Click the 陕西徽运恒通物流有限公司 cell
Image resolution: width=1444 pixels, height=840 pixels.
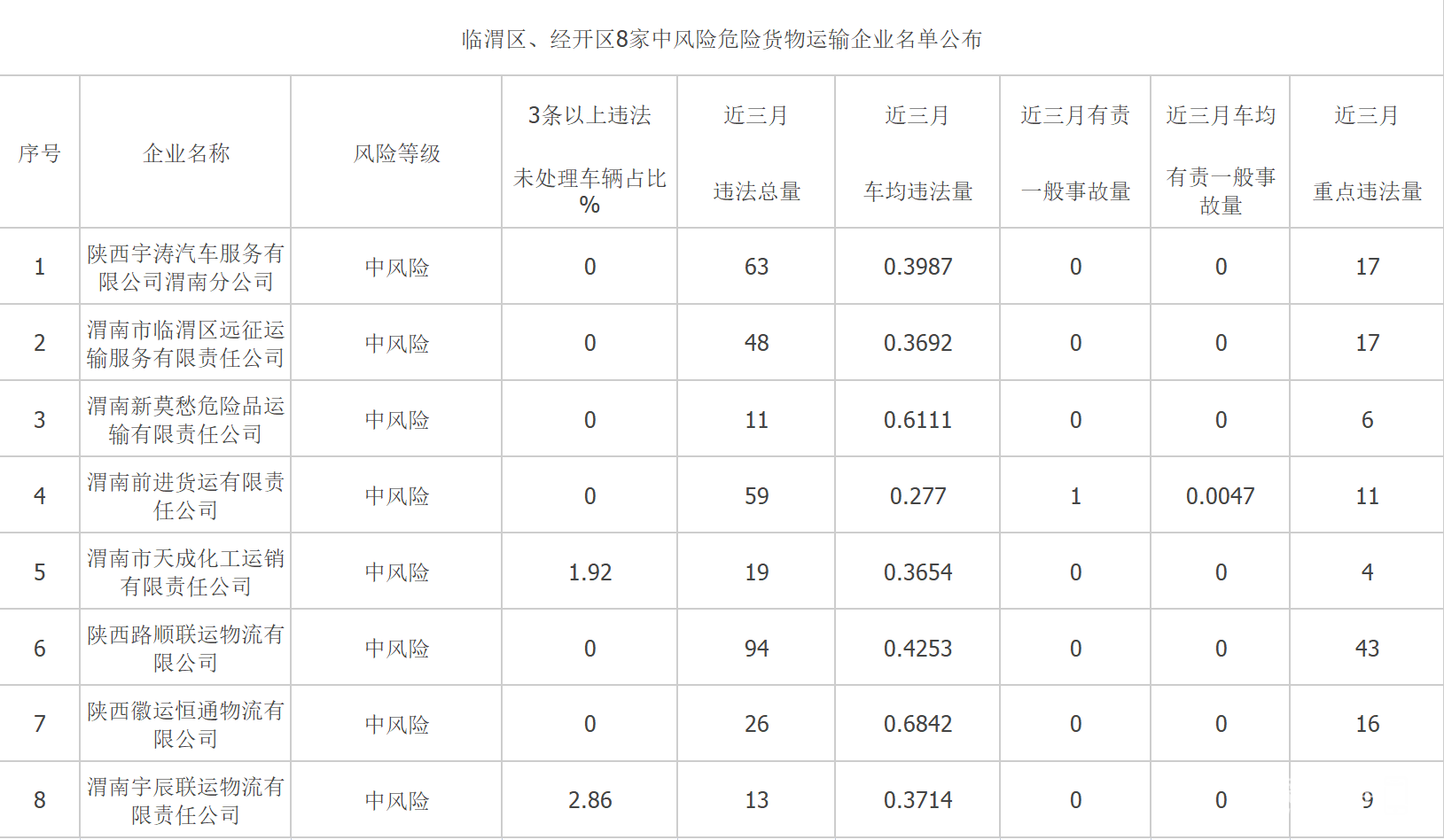185,725
